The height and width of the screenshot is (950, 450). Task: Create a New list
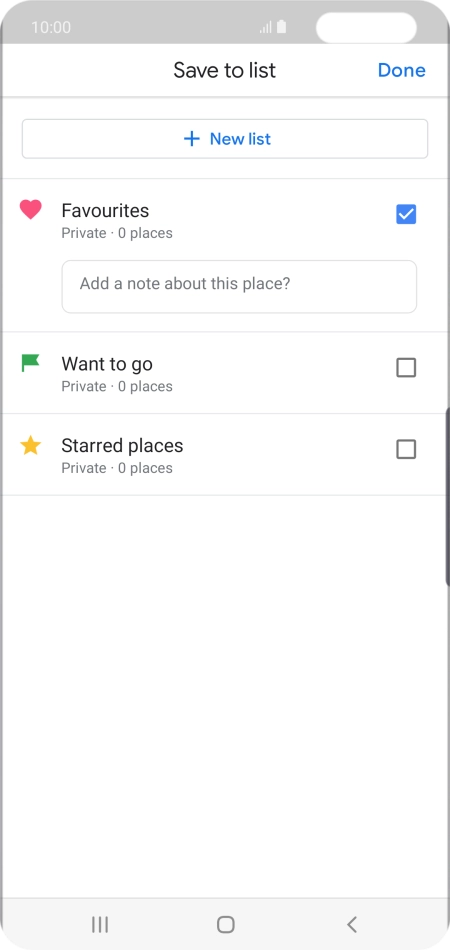pos(225,139)
